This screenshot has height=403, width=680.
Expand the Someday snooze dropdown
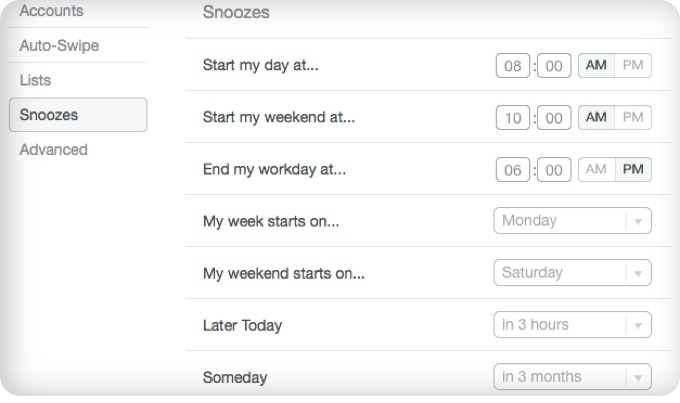[x=572, y=377]
